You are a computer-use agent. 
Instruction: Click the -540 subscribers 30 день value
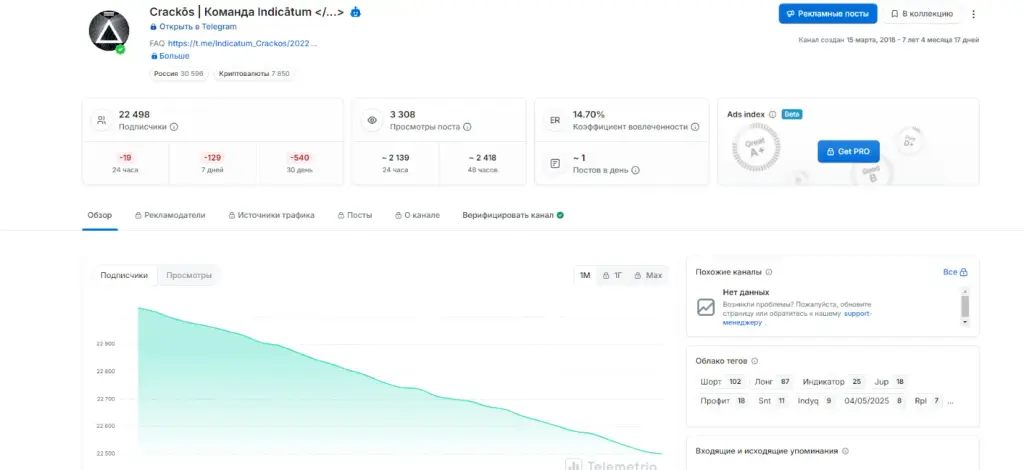point(300,157)
